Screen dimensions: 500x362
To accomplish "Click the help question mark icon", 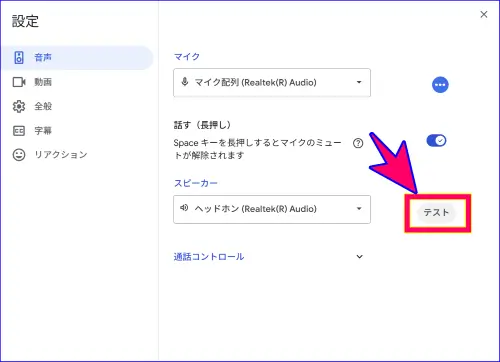I will pyautogui.click(x=358, y=143).
